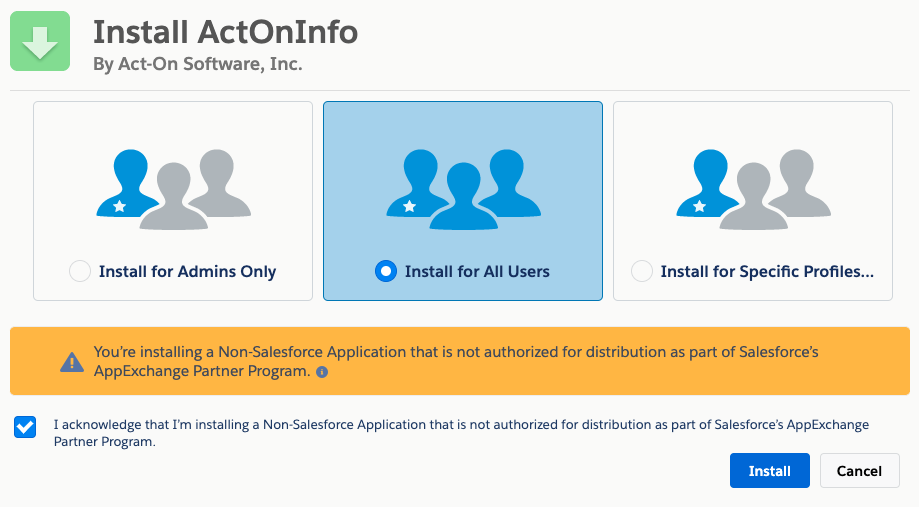Click the Install ActOnInfo heading
Screen dimensions: 919x507
click(226, 32)
